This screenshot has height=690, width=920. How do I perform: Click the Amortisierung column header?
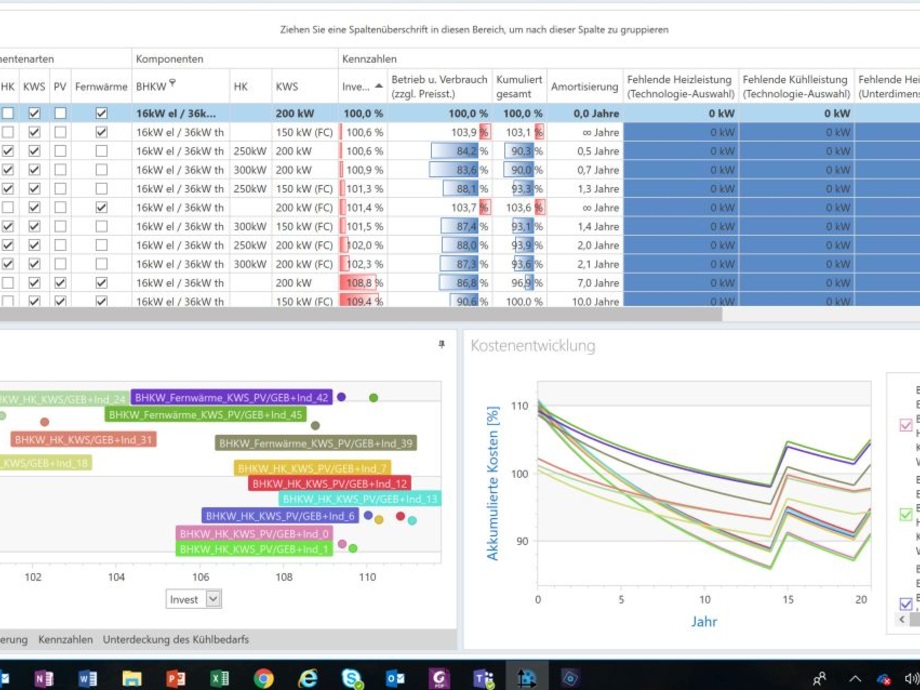pyautogui.click(x=584, y=87)
